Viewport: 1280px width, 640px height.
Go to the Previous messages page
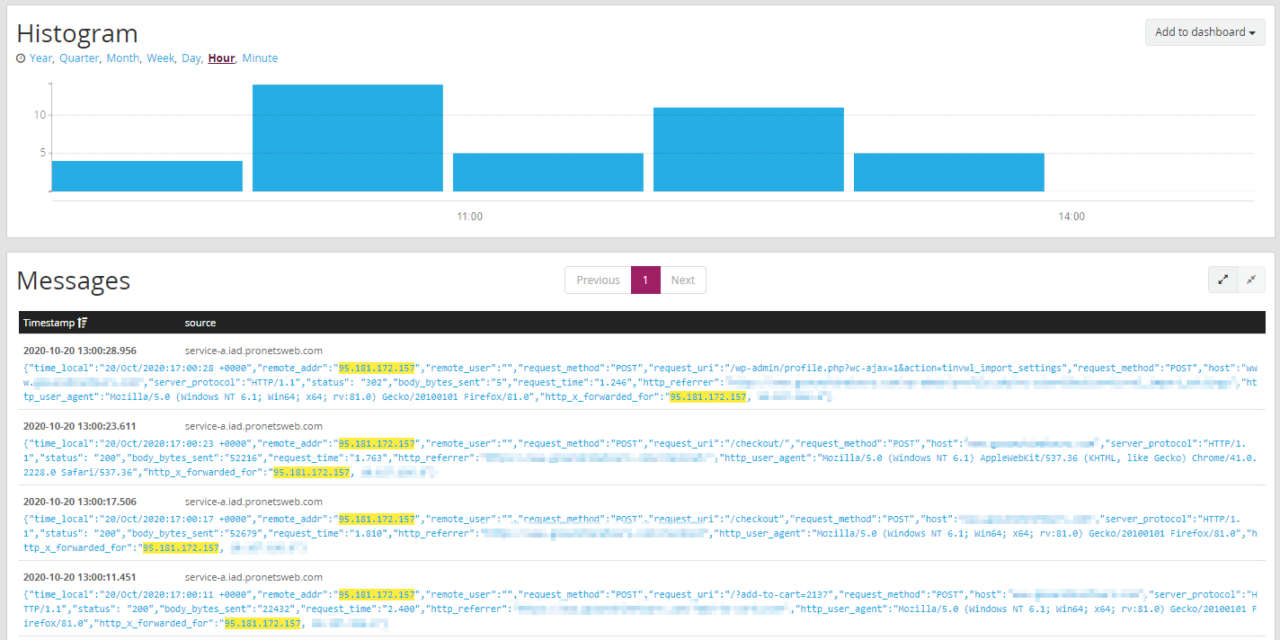point(598,280)
